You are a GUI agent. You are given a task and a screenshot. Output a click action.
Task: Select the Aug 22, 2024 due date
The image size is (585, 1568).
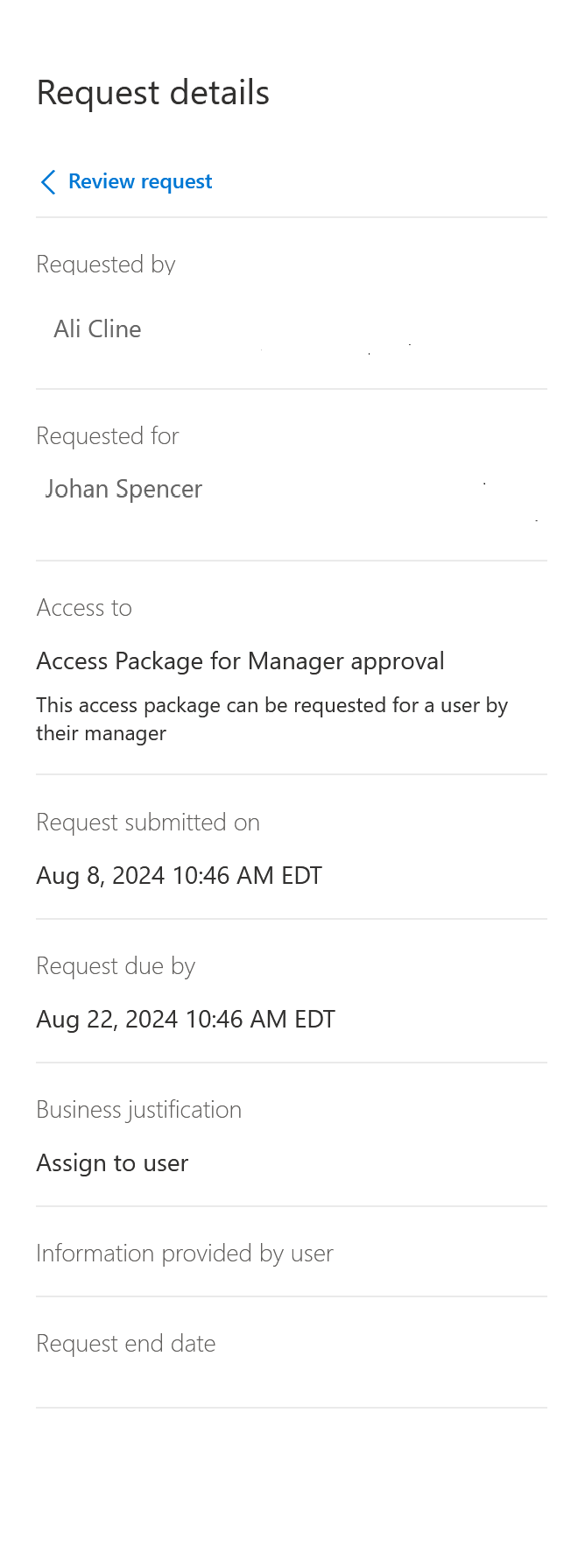click(x=186, y=1020)
